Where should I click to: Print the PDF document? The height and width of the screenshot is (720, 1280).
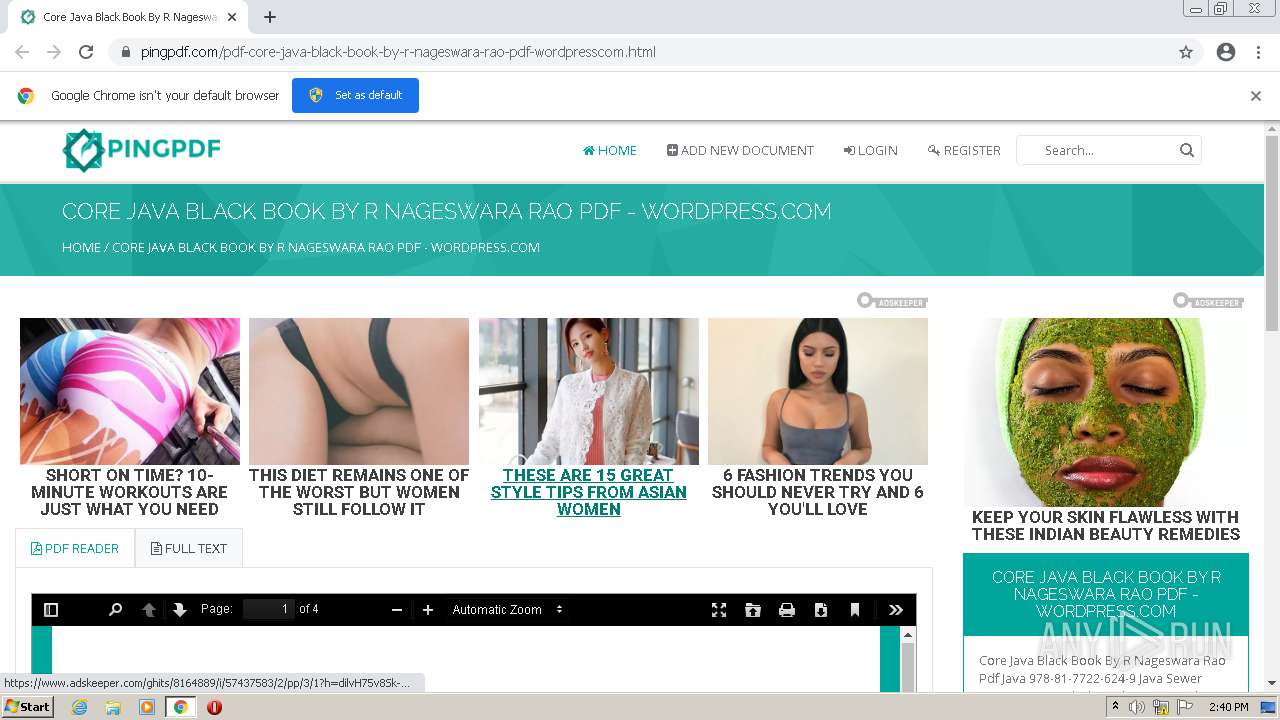click(787, 610)
